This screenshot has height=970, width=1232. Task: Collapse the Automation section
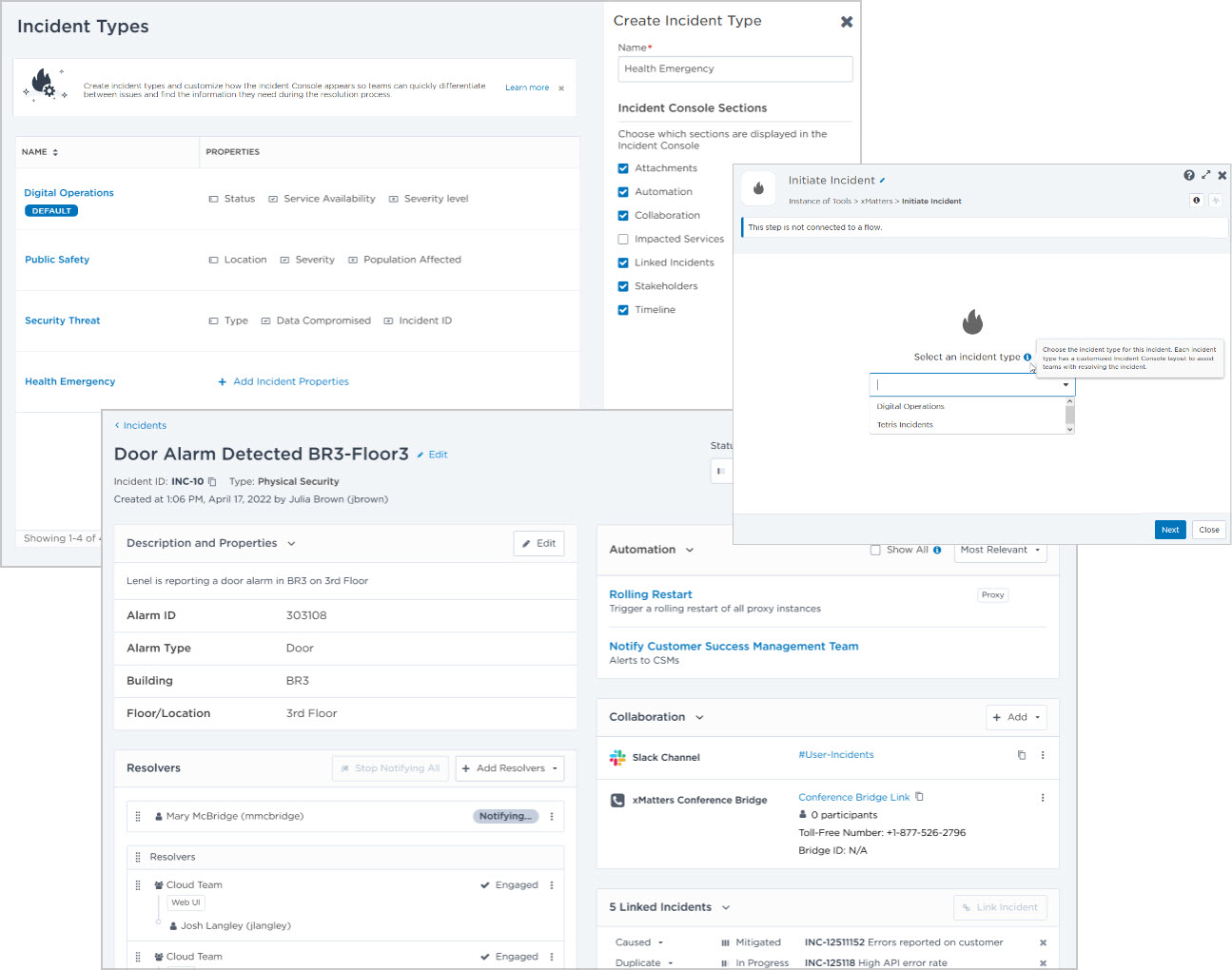690,550
